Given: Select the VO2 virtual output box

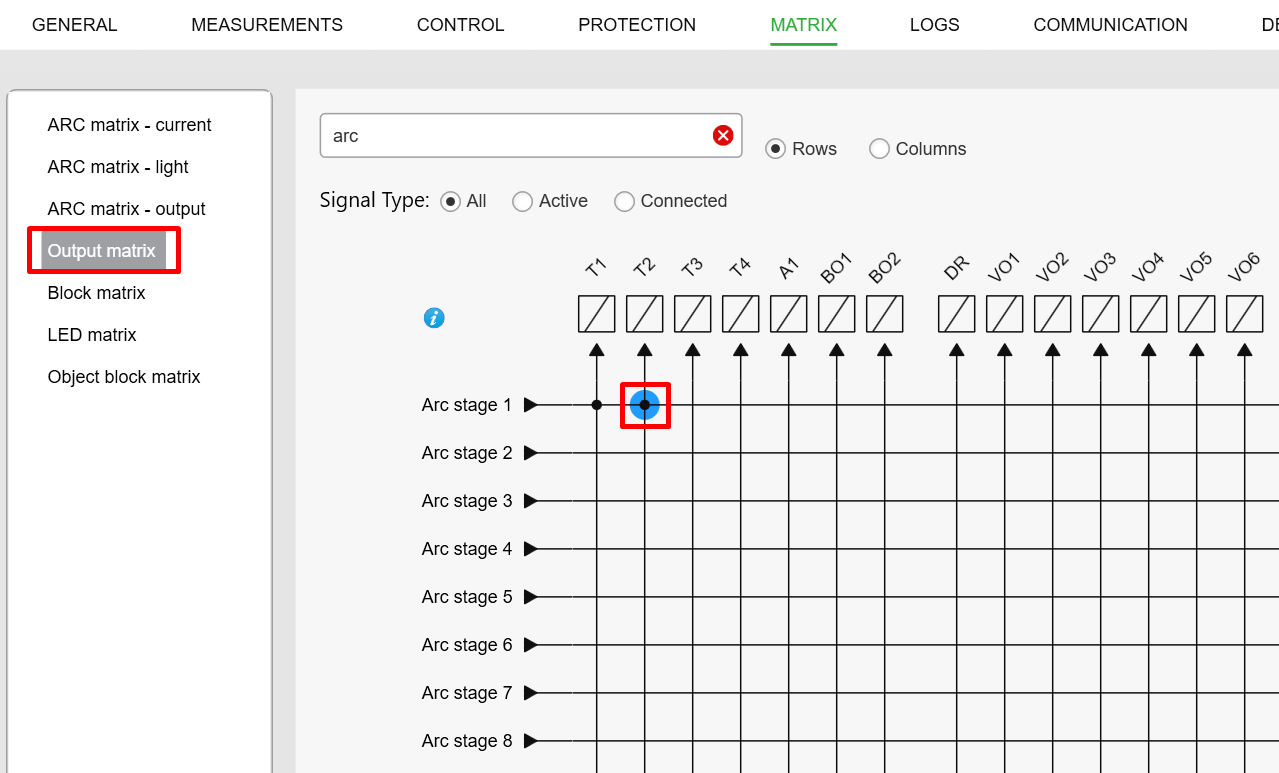Looking at the screenshot, I should click(x=1053, y=314).
